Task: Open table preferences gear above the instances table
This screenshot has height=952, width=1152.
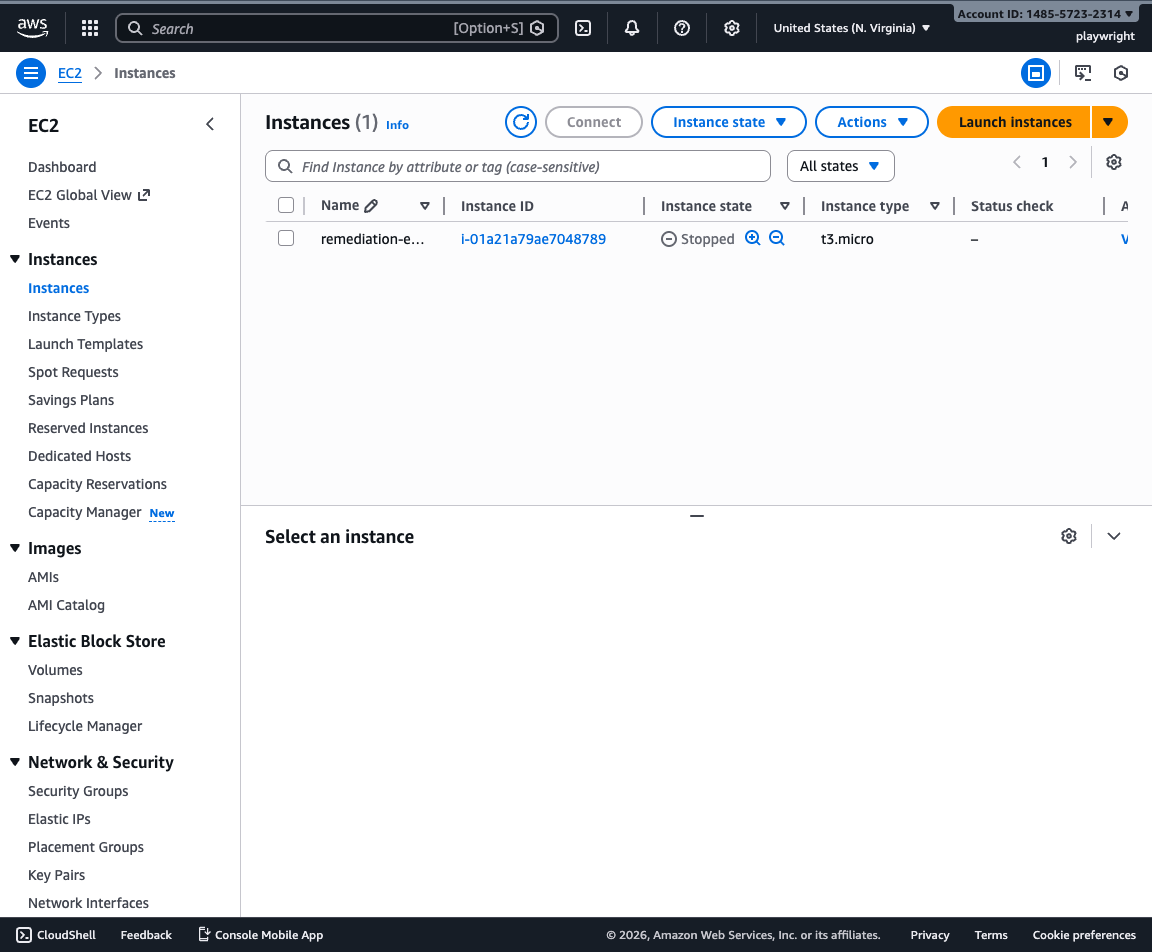Action: [1114, 162]
